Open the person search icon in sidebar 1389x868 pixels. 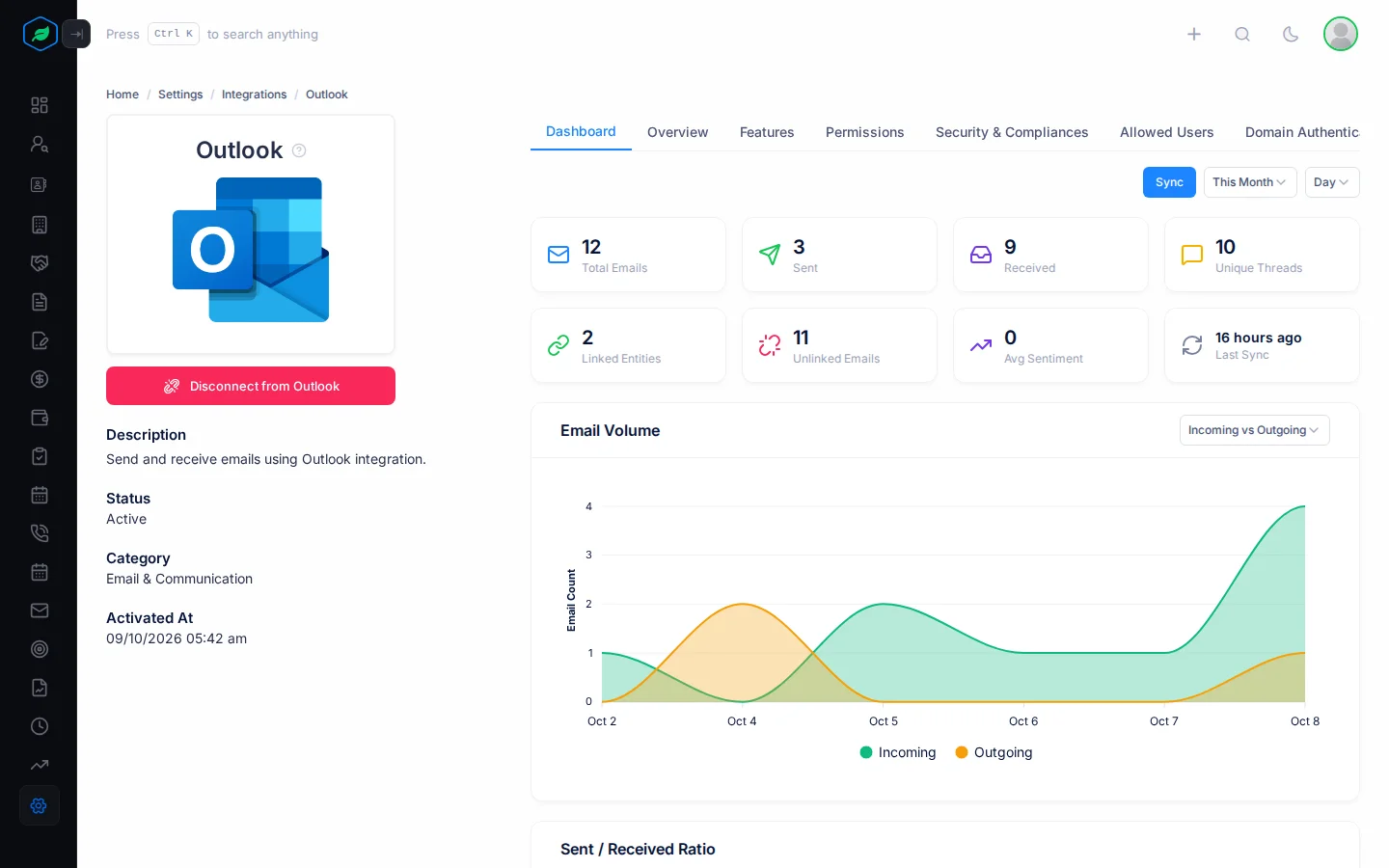[40, 144]
